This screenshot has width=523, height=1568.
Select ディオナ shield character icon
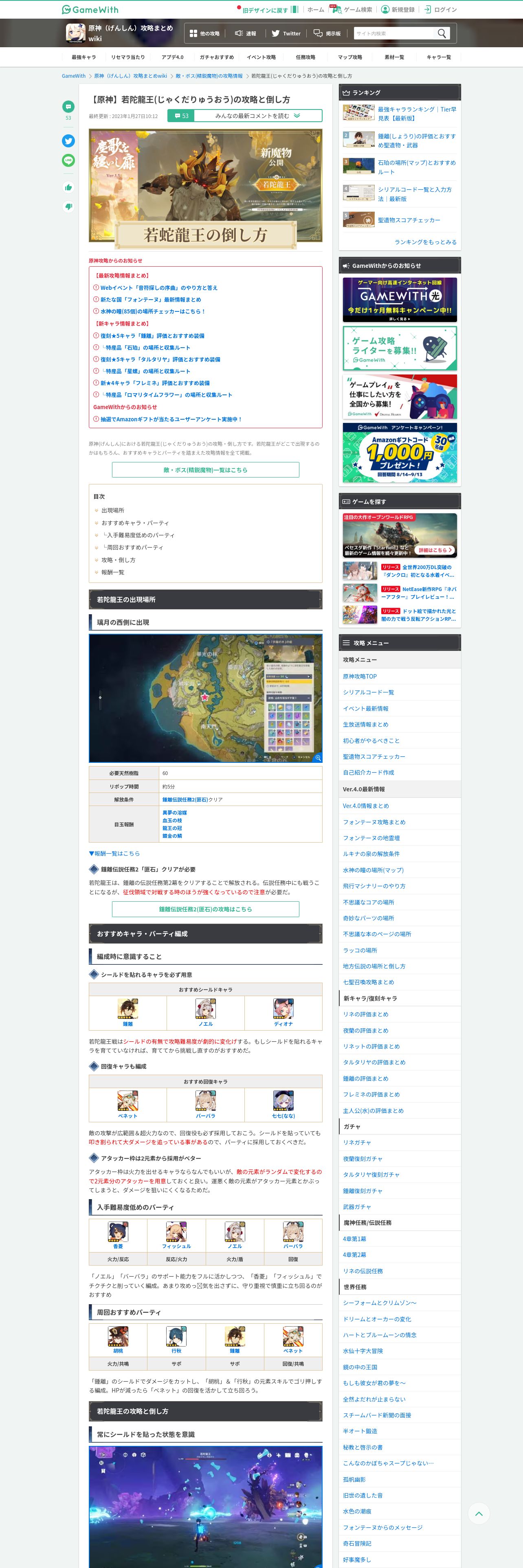(283, 1009)
